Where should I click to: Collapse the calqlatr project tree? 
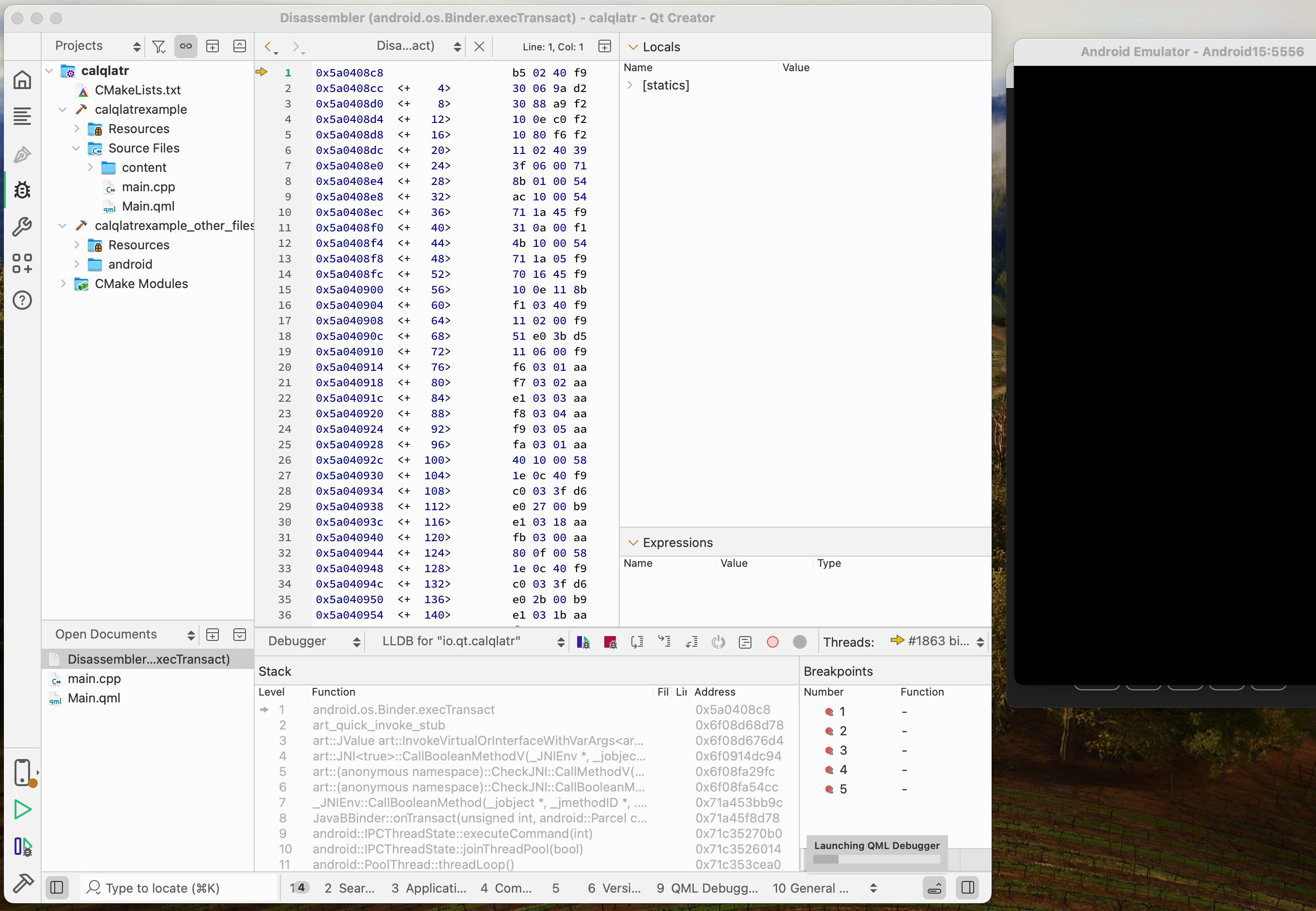click(x=49, y=71)
